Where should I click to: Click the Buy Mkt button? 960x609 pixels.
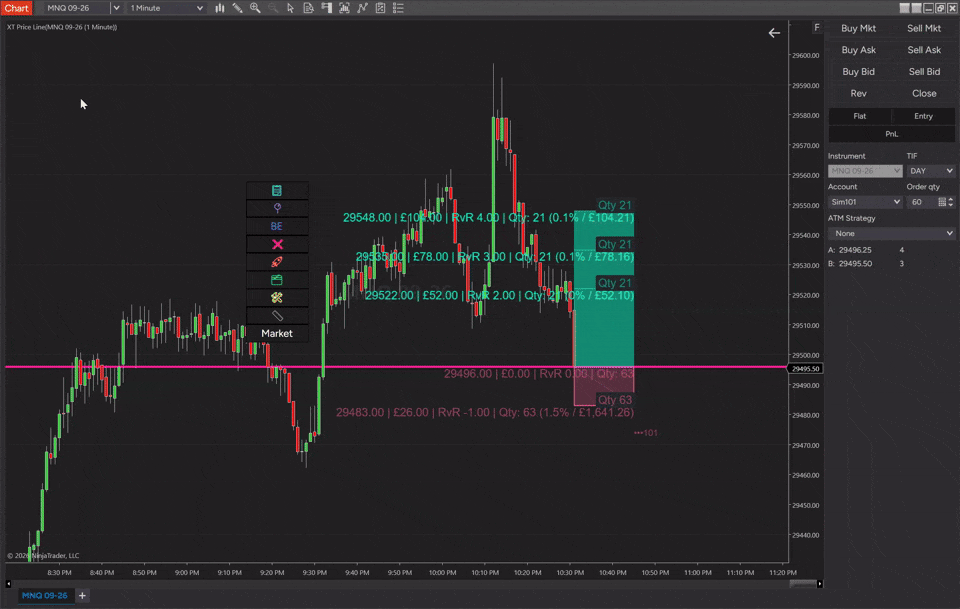click(x=858, y=28)
